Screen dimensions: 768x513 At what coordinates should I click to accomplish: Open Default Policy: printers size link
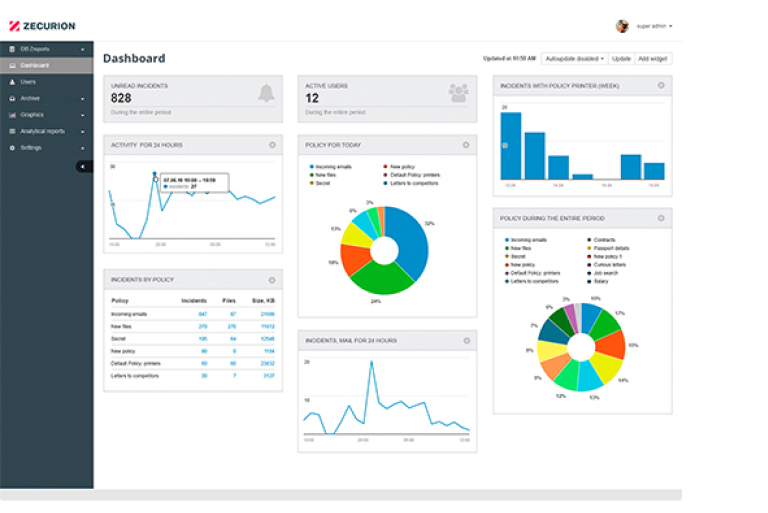(267, 364)
